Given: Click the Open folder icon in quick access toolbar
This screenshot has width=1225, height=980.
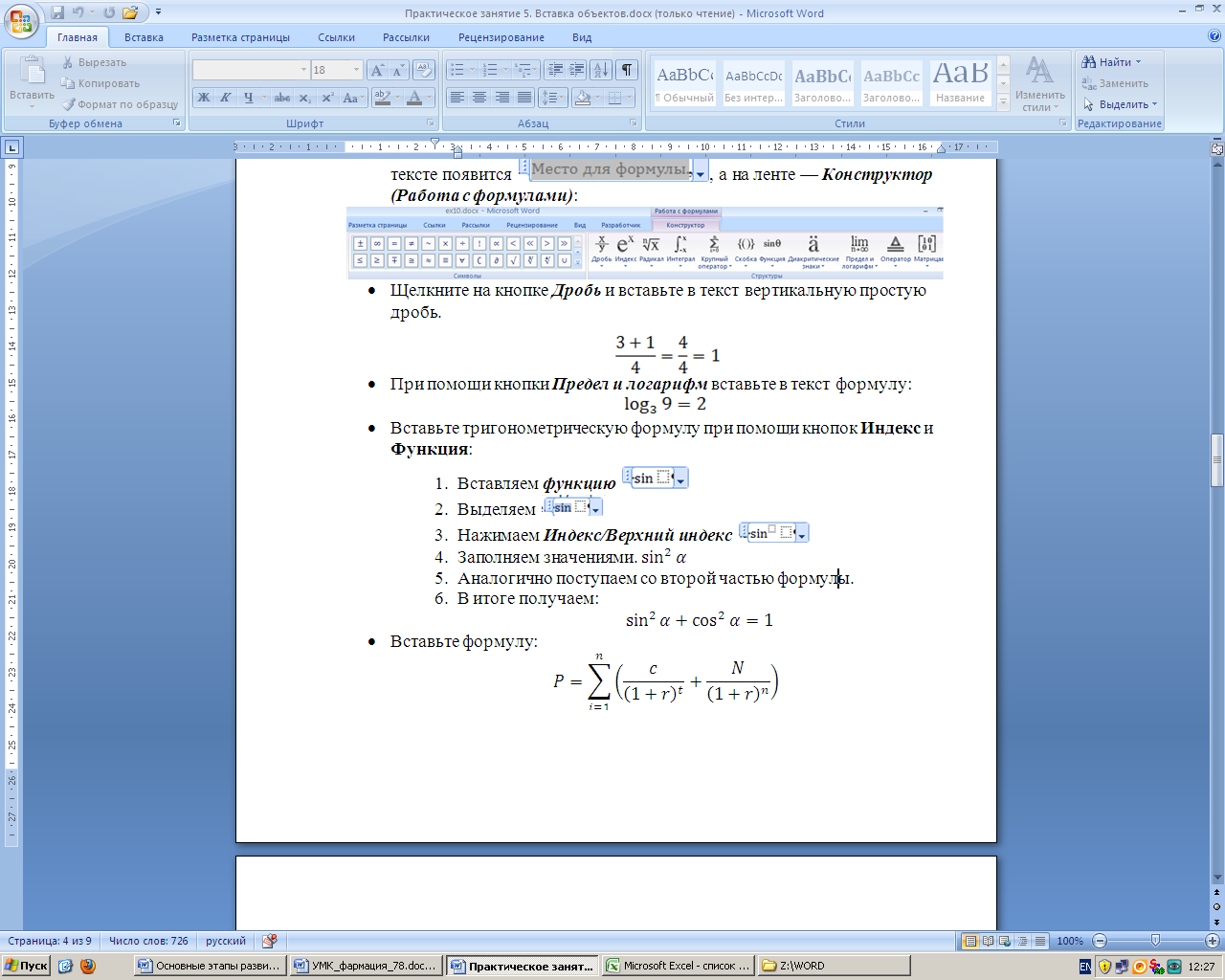Looking at the screenshot, I should (x=130, y=12).
